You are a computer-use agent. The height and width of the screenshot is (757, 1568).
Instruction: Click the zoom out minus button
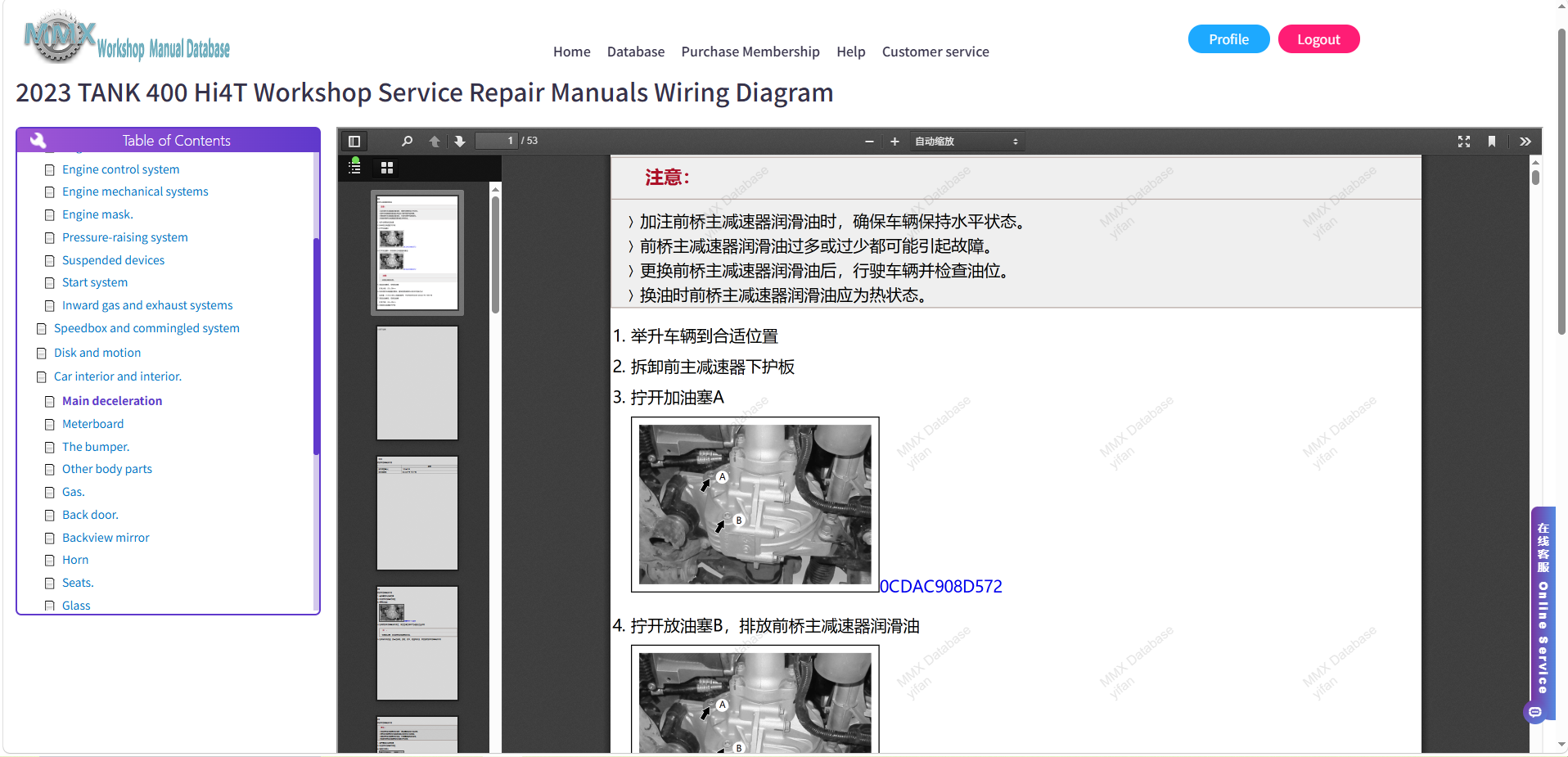coord(869,142)
